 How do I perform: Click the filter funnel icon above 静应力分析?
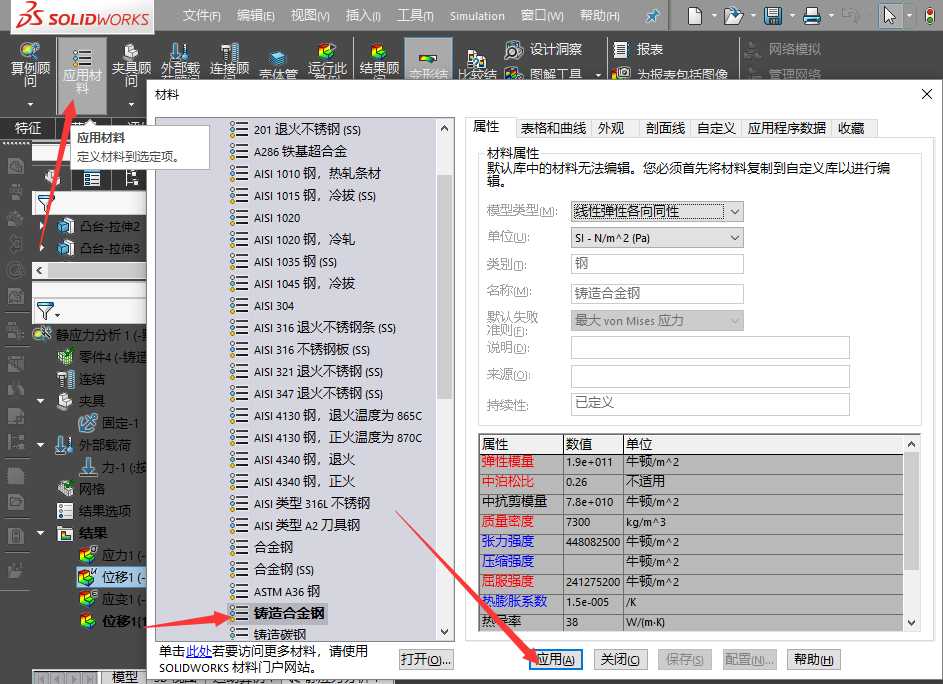point(46,312)
